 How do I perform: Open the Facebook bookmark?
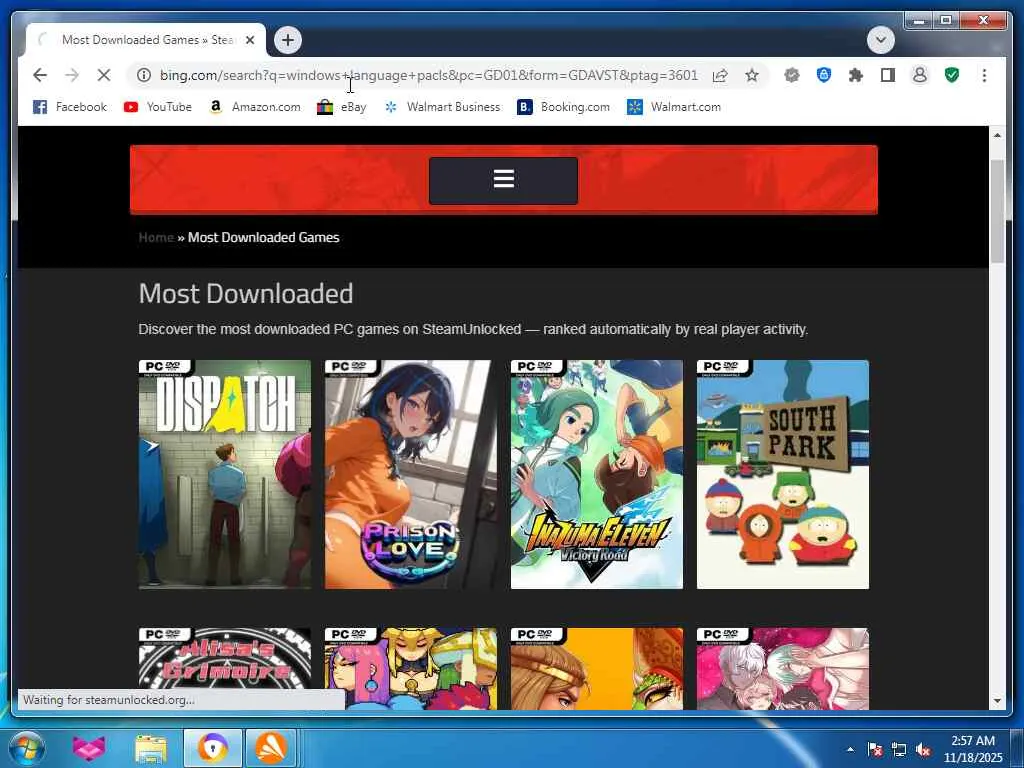70,106
